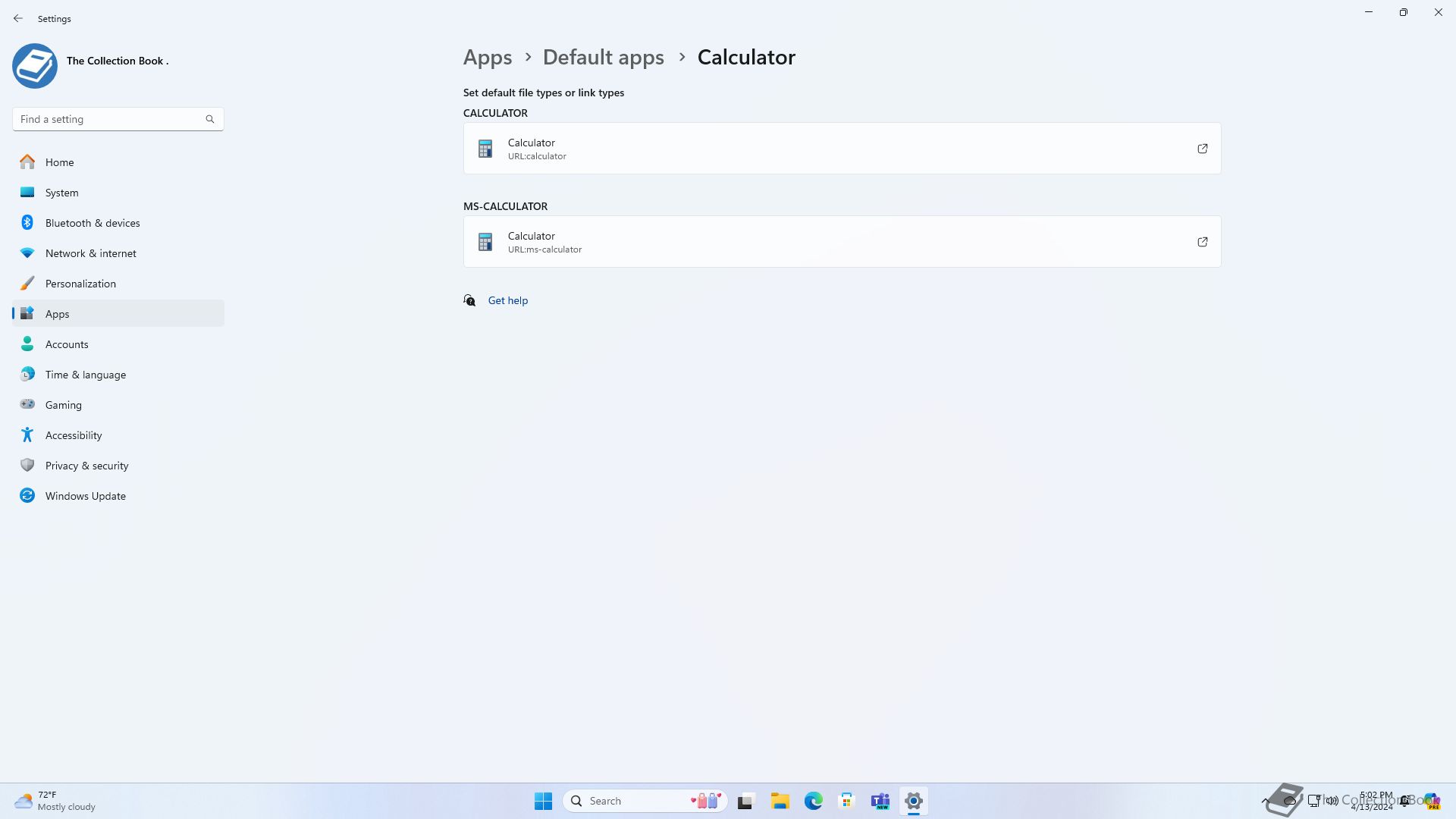
Task: Open the weather widget showing 72°F
Action: click(55, 801)
